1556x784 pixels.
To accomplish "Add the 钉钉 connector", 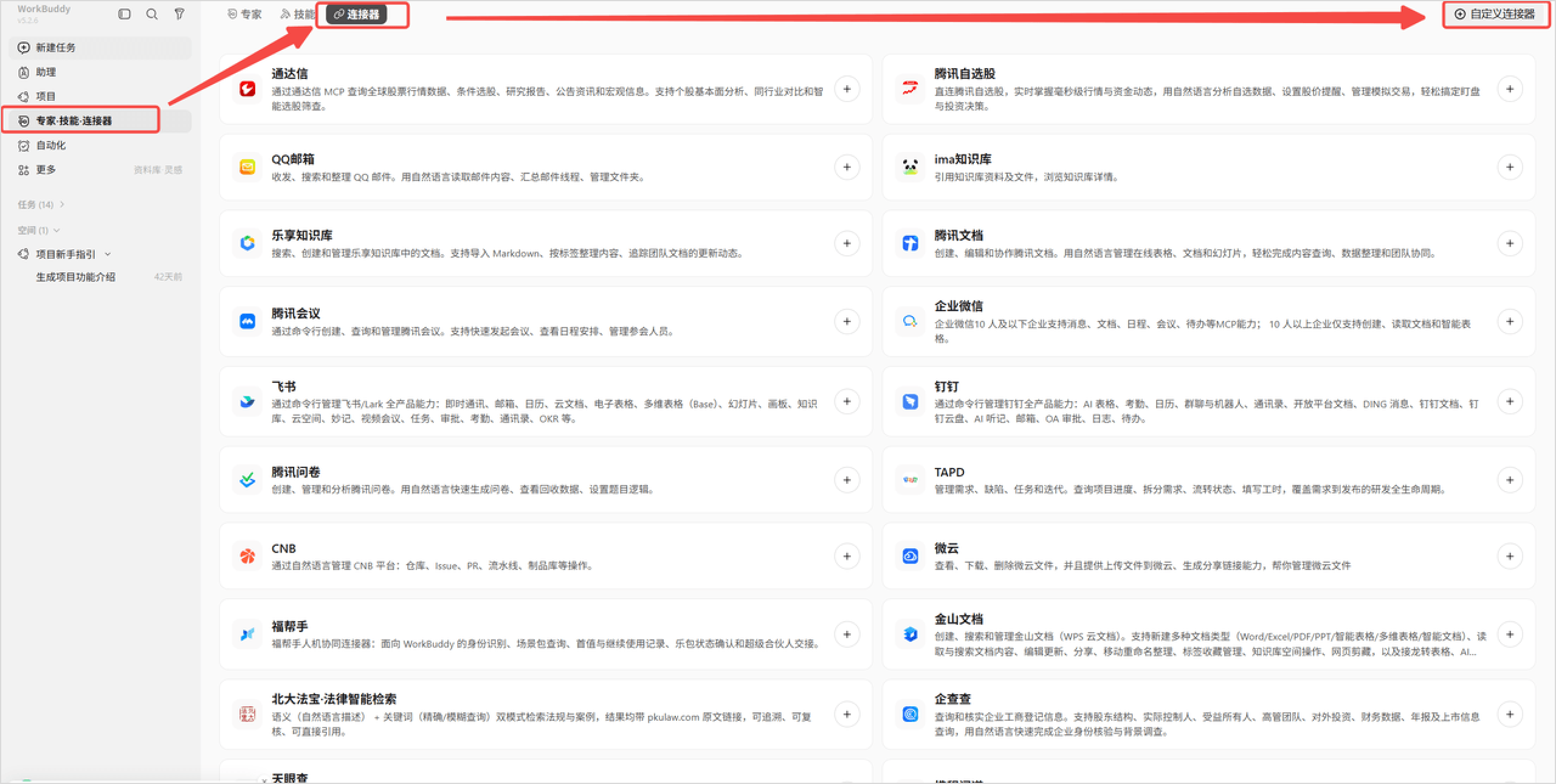I will [1510, 402].
